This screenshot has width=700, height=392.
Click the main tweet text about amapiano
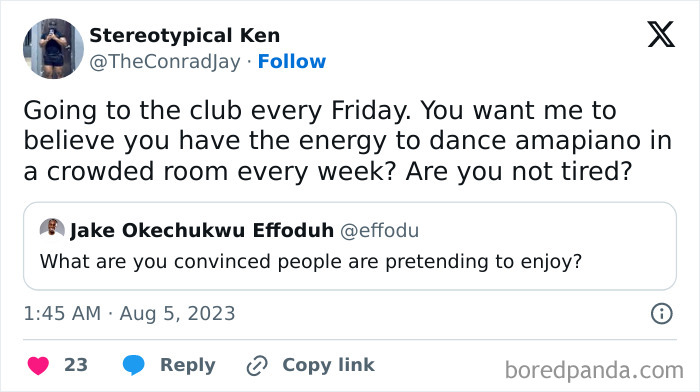[x=347, y=141]
